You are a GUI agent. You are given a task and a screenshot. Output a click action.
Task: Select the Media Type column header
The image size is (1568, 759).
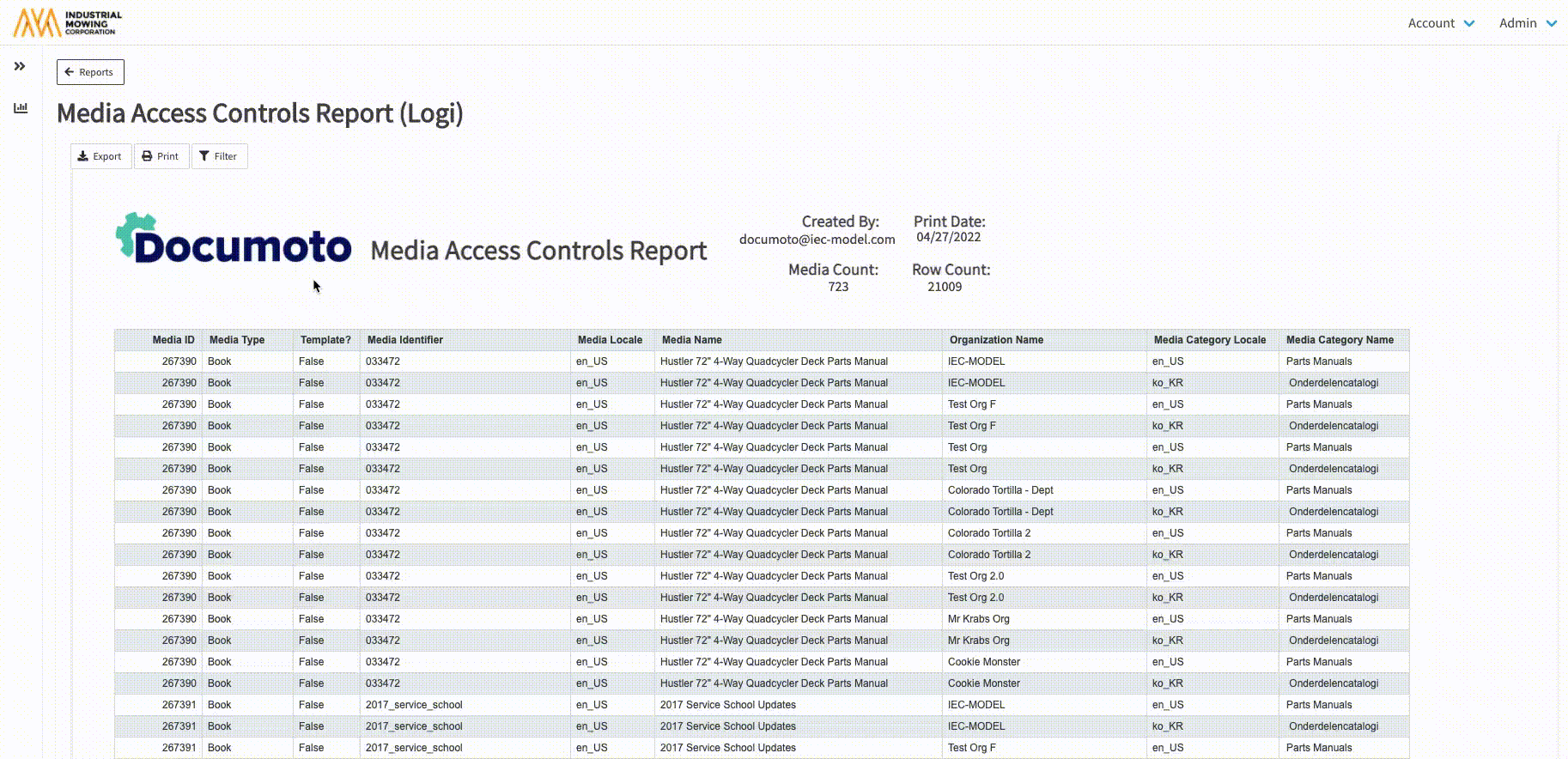(237, 340)
